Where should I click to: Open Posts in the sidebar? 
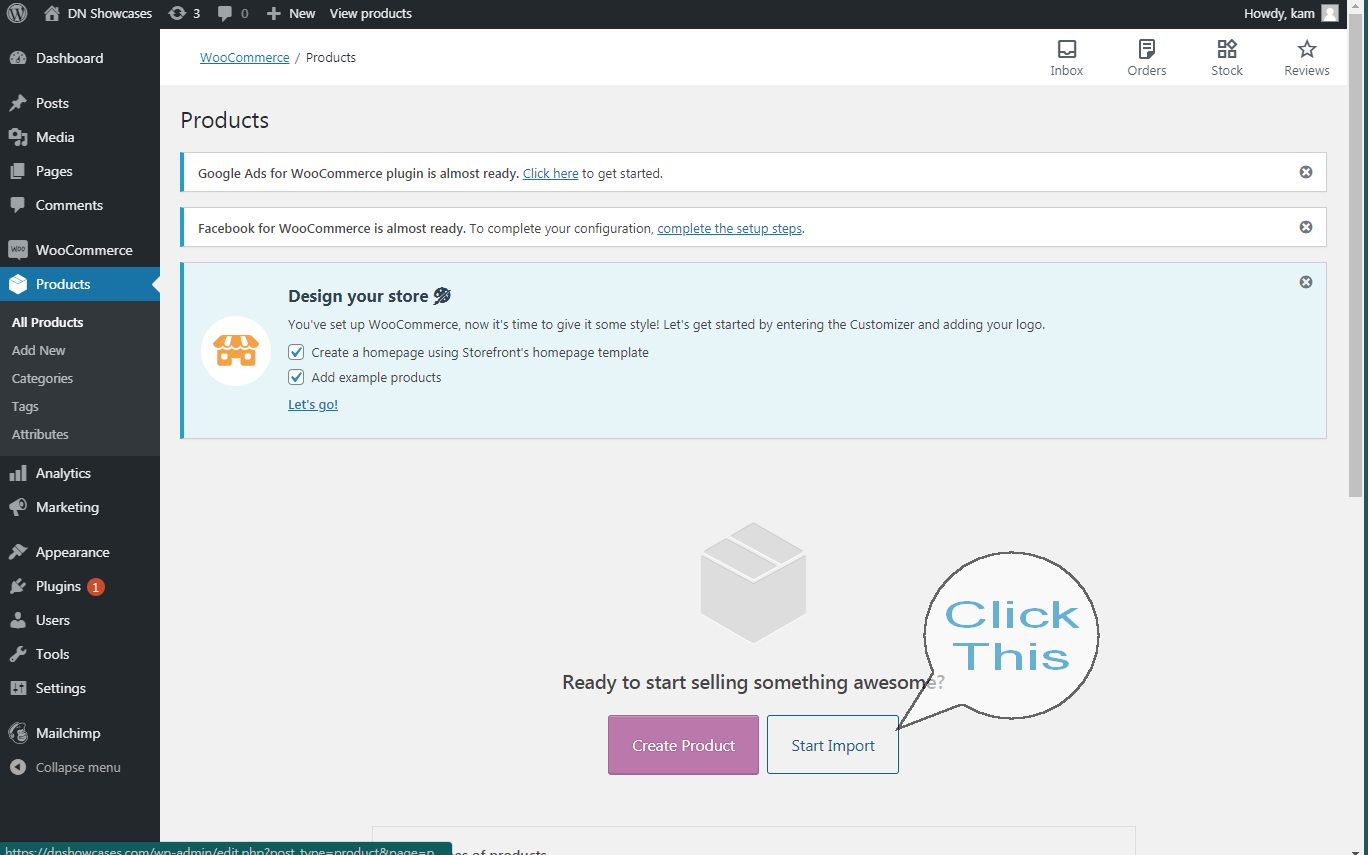coord(80,103)
